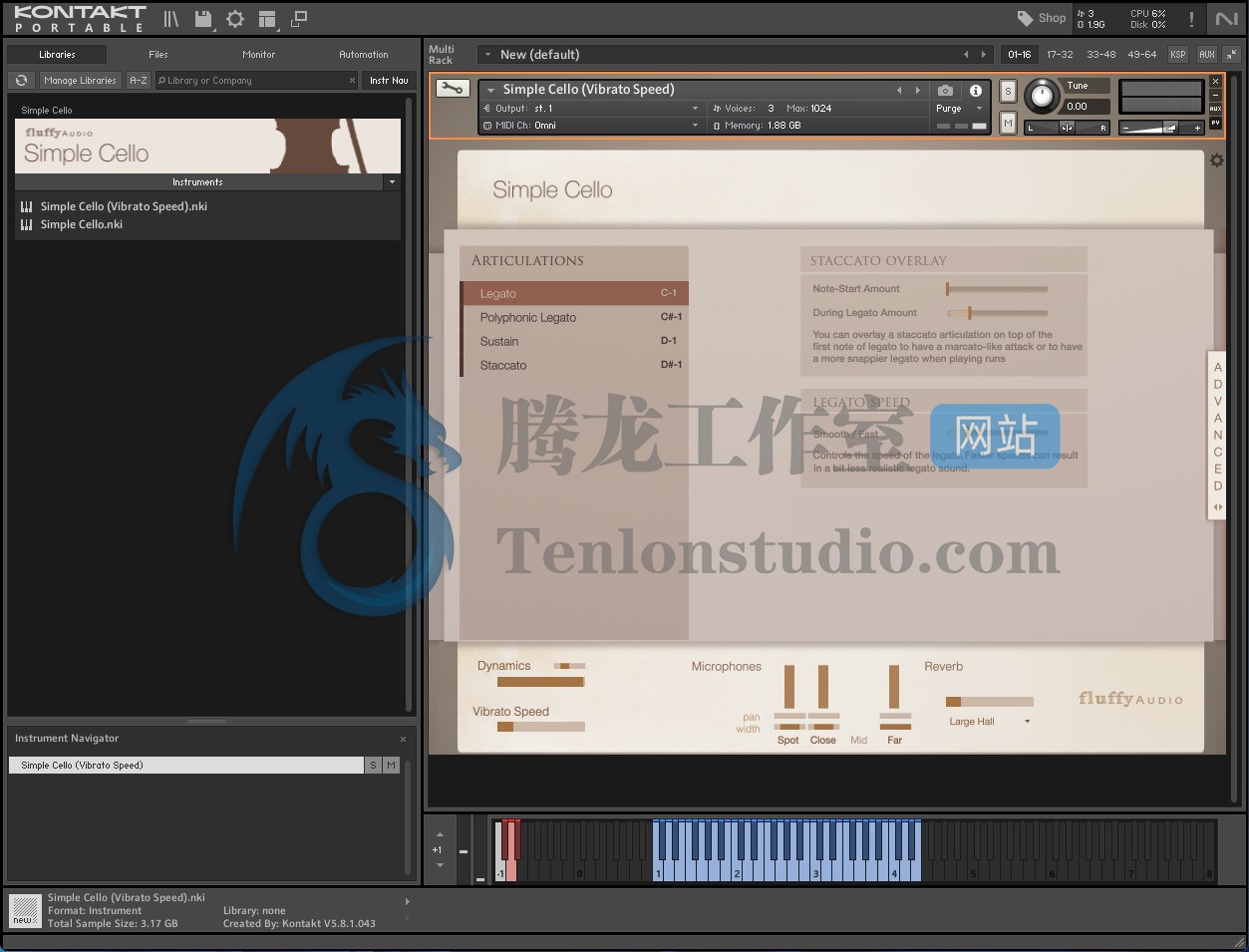Viewport: 1249px width, 952px height.
Task: Toggle mute on the instrument header
Action: (x=1008, y=123)
